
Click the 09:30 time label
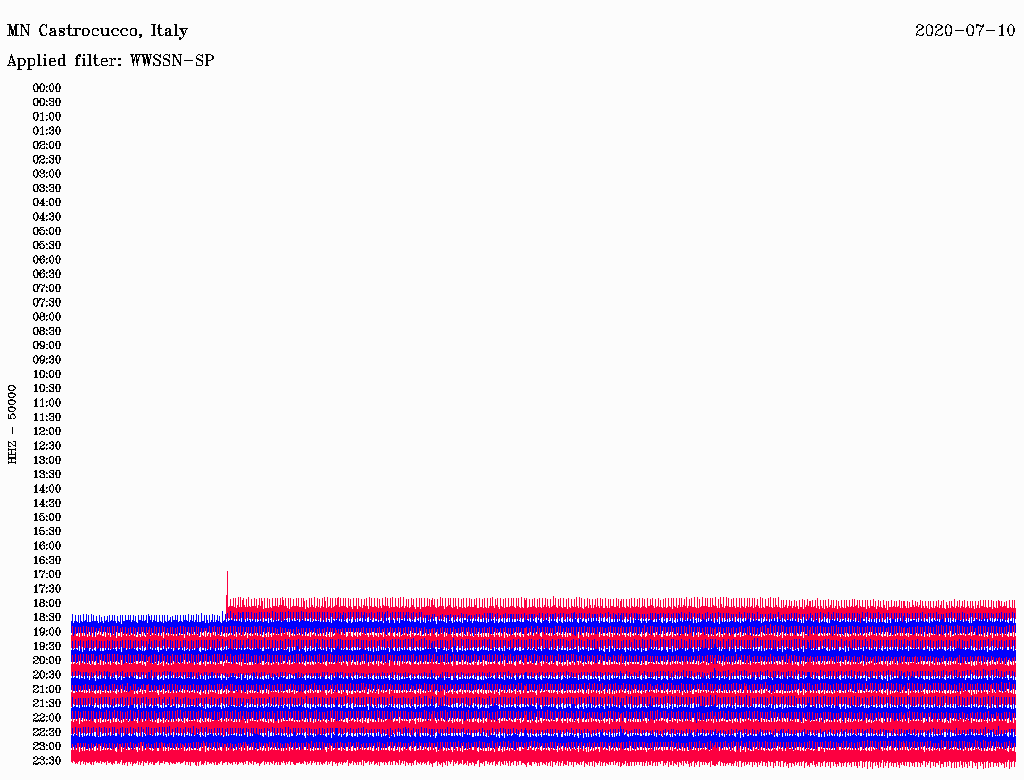47,360
